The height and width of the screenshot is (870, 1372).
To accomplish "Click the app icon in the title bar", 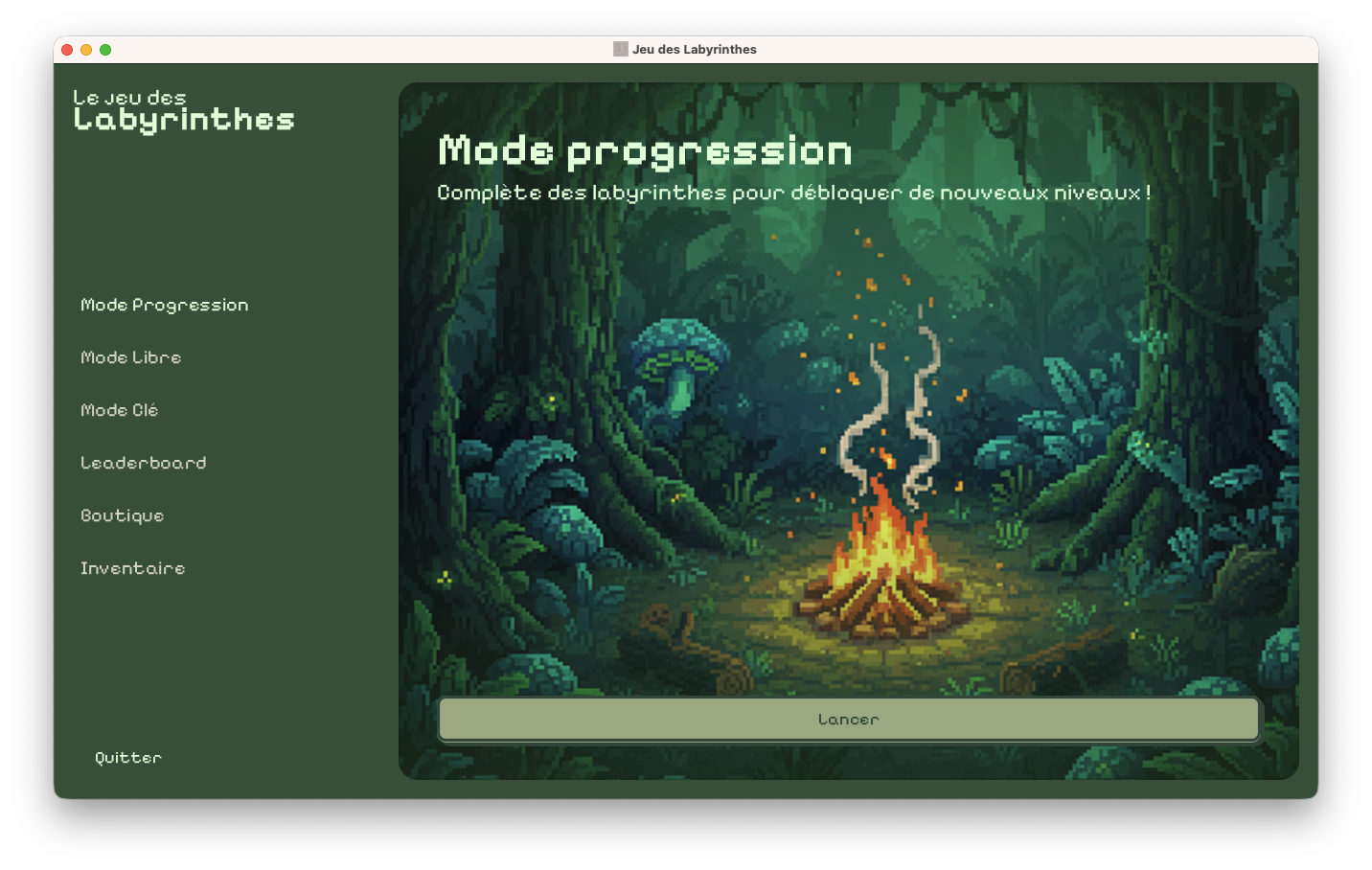I will [x=620, y=49].
